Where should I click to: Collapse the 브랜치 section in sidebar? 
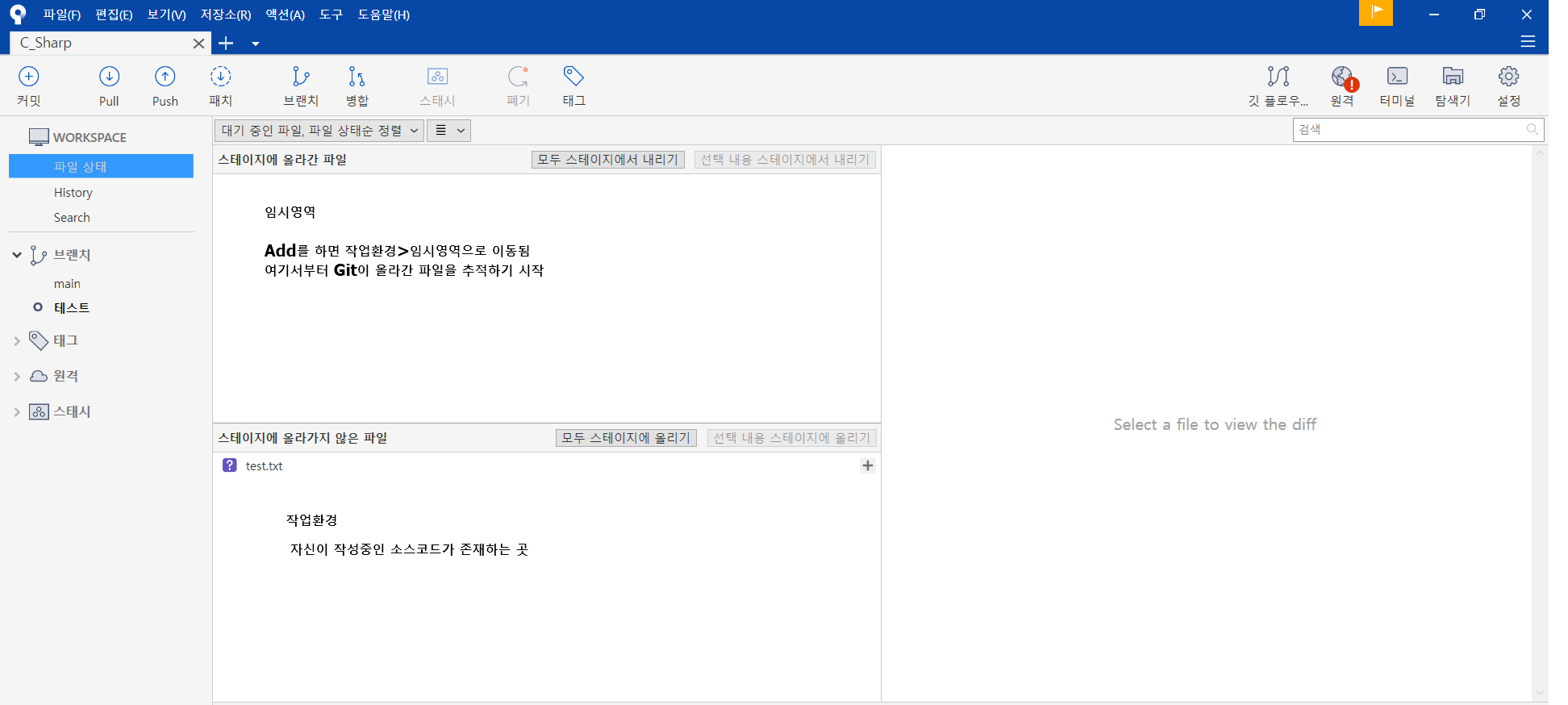[x=17, y=255]
